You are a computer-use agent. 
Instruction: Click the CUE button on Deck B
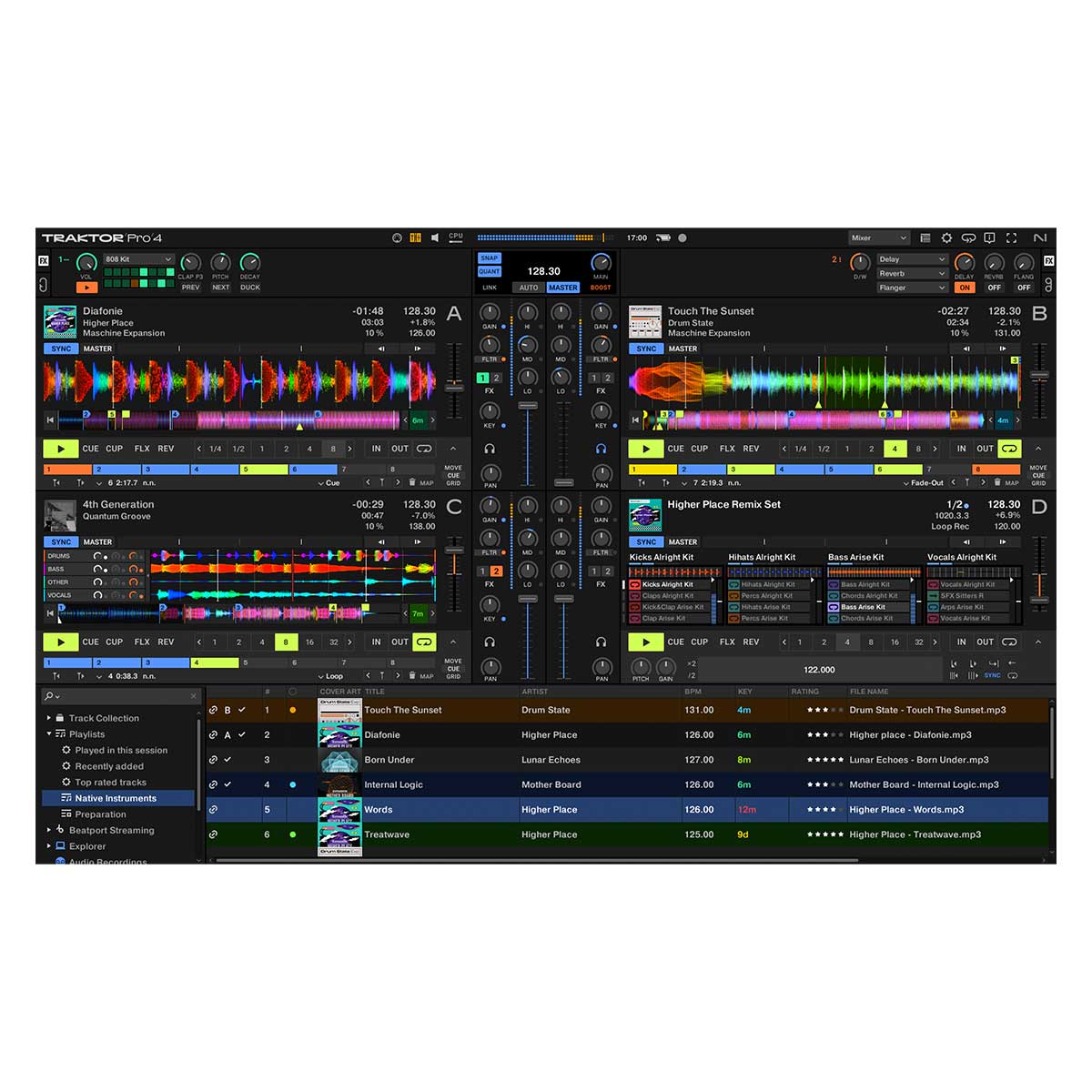675,448
